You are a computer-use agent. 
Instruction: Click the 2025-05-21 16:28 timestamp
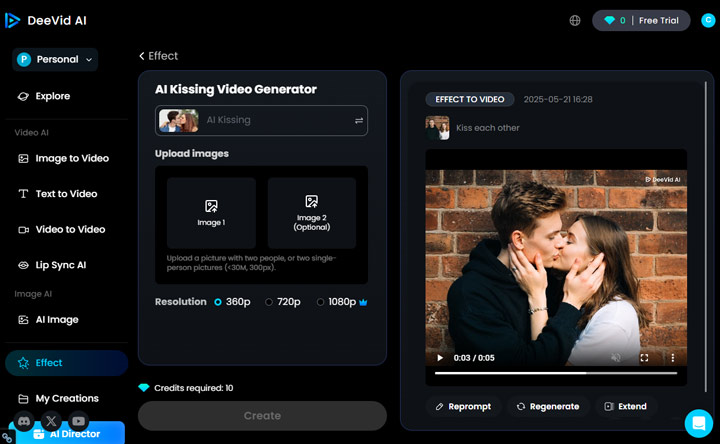pyautogui.click(x=558, y=99)
